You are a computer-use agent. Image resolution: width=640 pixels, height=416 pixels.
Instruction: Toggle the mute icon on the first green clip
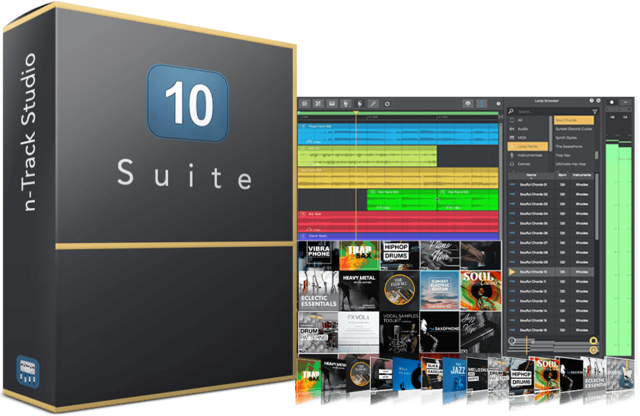372,192
